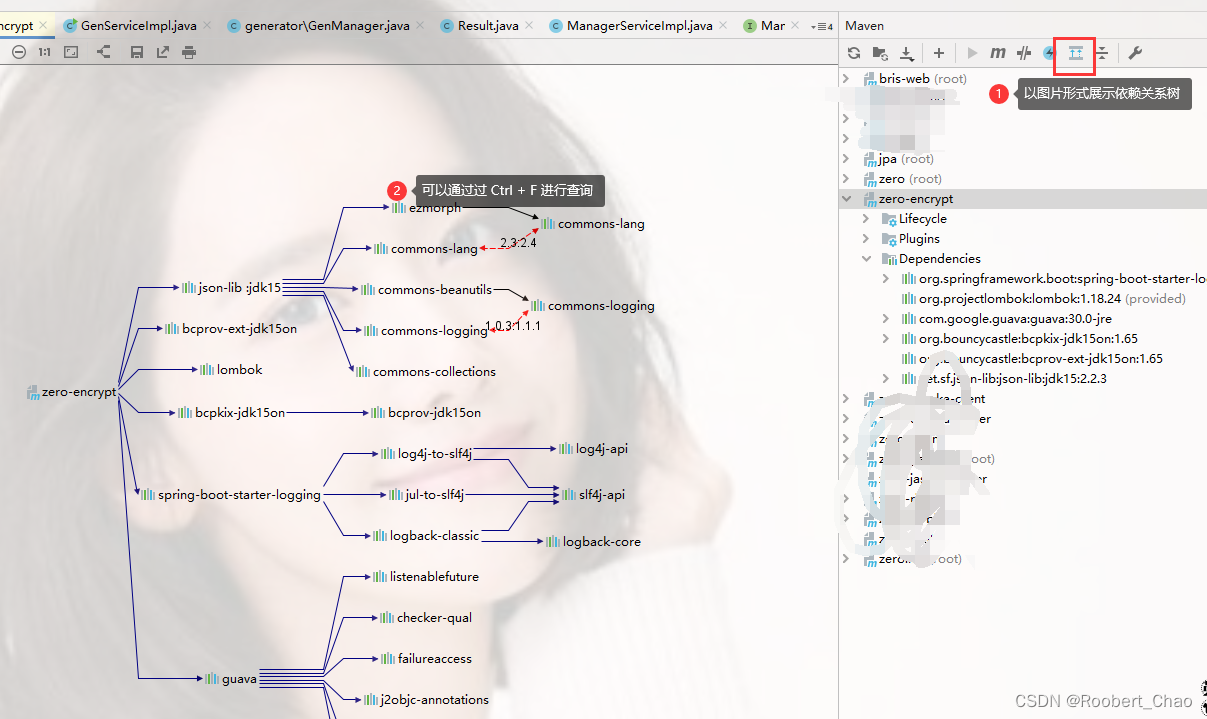Select checker-qual node
Viewport: 1207px width, 719px height.
pos(426,617)
